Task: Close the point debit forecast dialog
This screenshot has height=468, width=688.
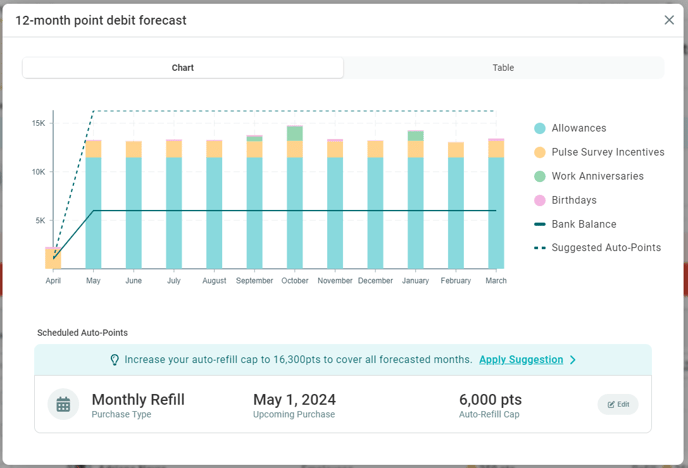Action: click(x=669, y=20)
